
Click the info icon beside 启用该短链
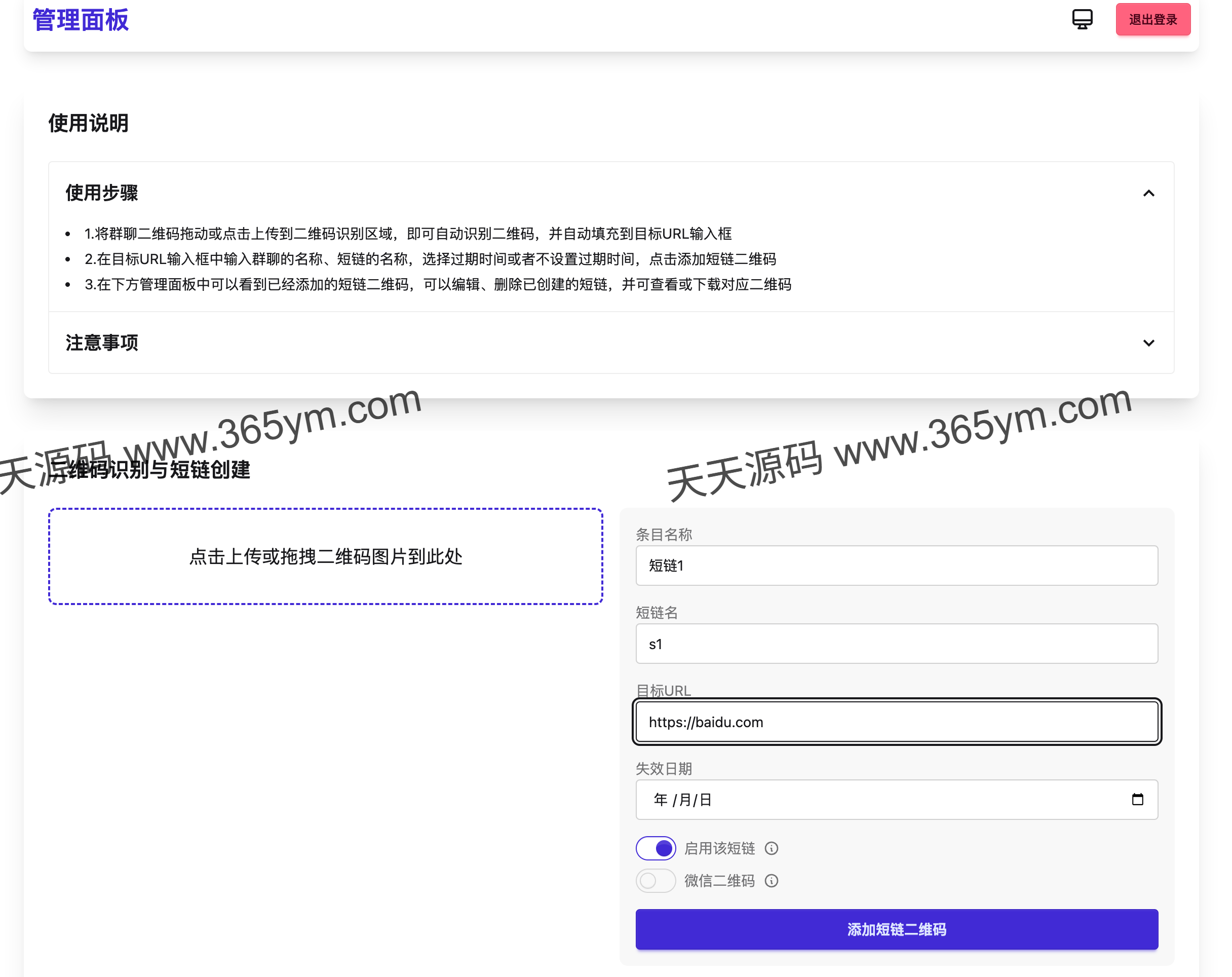point(772,848)
